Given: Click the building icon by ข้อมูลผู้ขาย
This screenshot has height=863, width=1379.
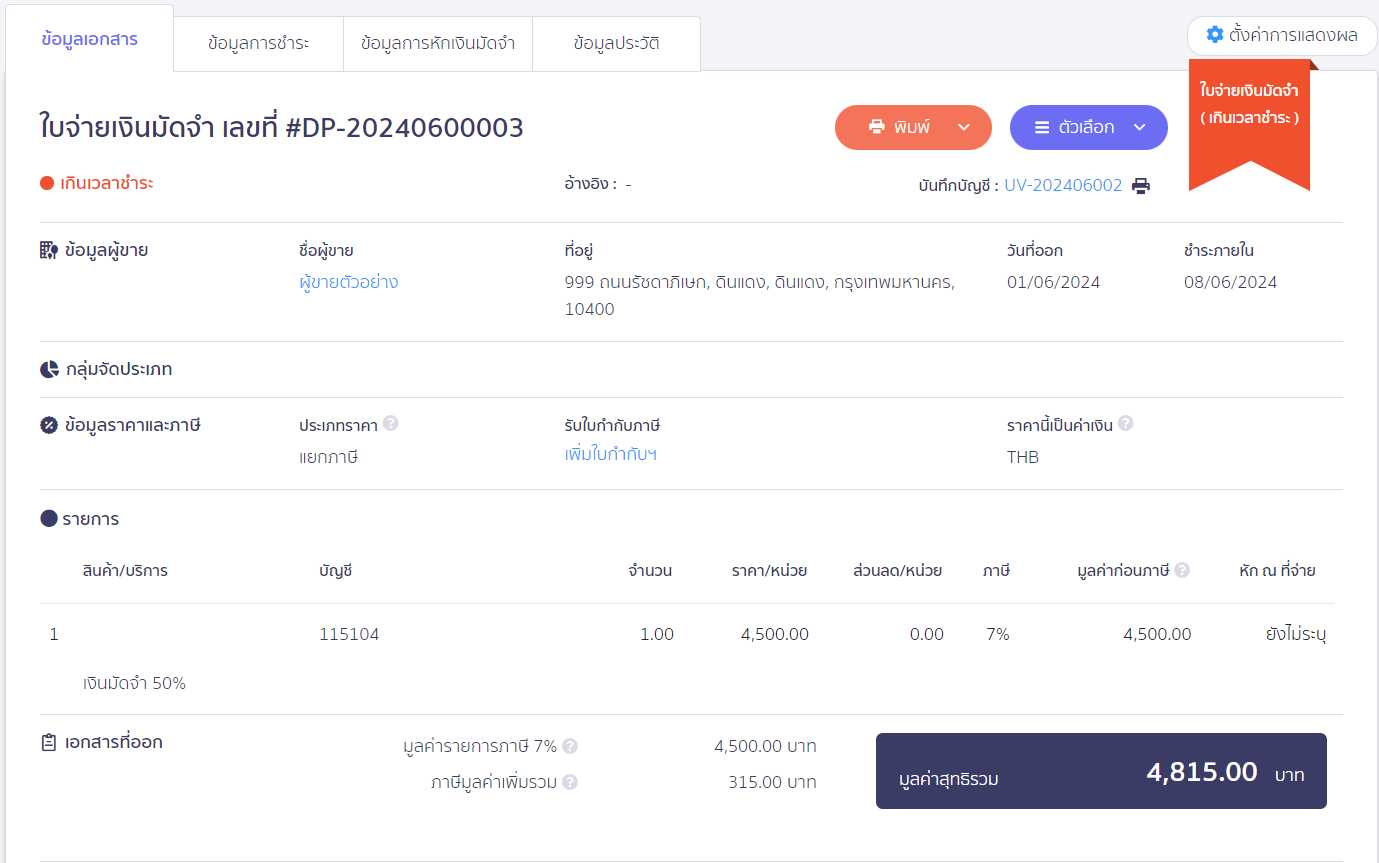Looking at the screenshot, I should 49,250.
